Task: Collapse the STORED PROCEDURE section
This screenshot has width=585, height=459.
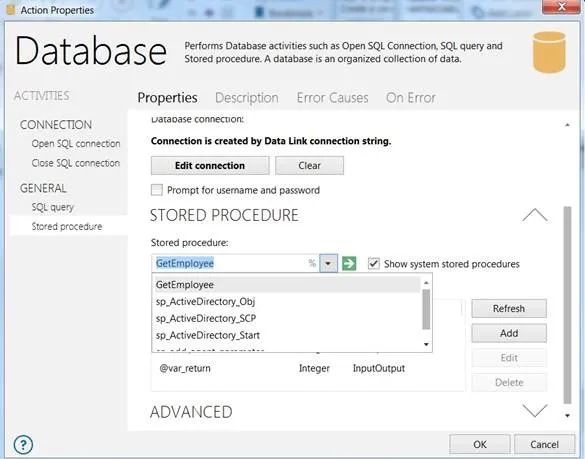Action: (x=535, y=215)
